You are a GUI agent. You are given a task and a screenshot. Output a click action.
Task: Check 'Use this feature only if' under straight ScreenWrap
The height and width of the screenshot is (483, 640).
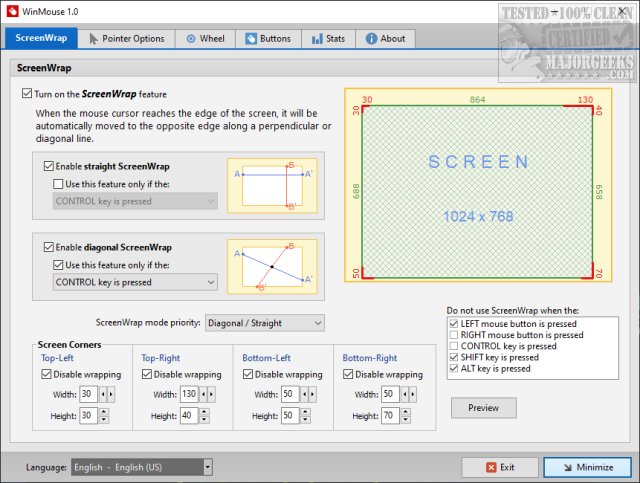tap(58, 184)
